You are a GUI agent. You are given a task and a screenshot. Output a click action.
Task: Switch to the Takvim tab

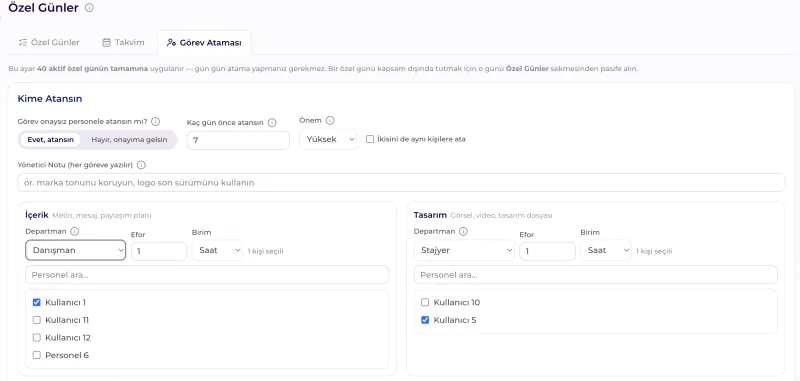point(123,42)
